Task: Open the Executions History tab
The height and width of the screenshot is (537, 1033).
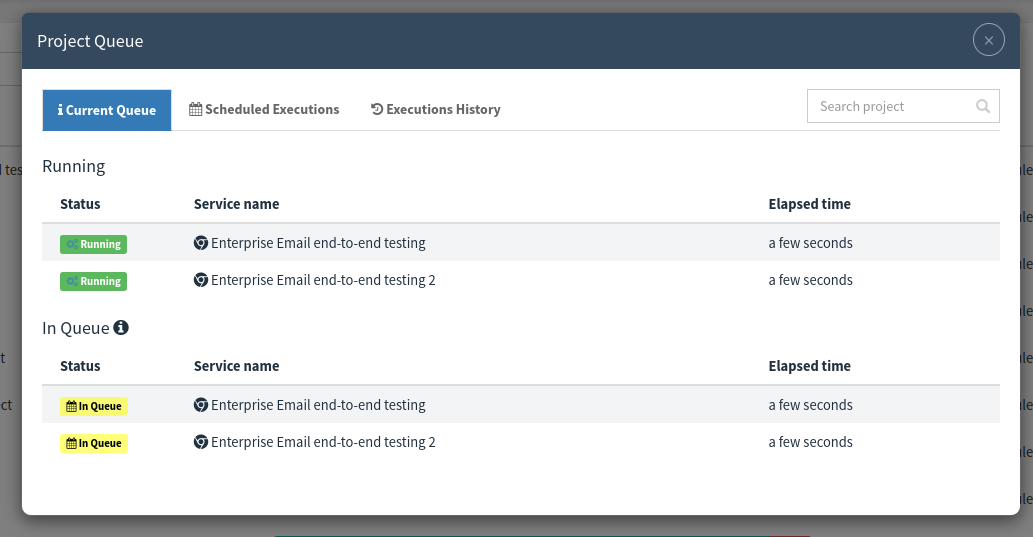Action: 435,109
